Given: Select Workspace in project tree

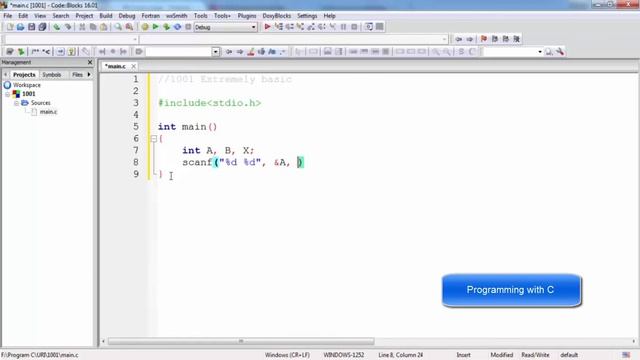Looking at the screenshot, I should (x=27, y=85).
